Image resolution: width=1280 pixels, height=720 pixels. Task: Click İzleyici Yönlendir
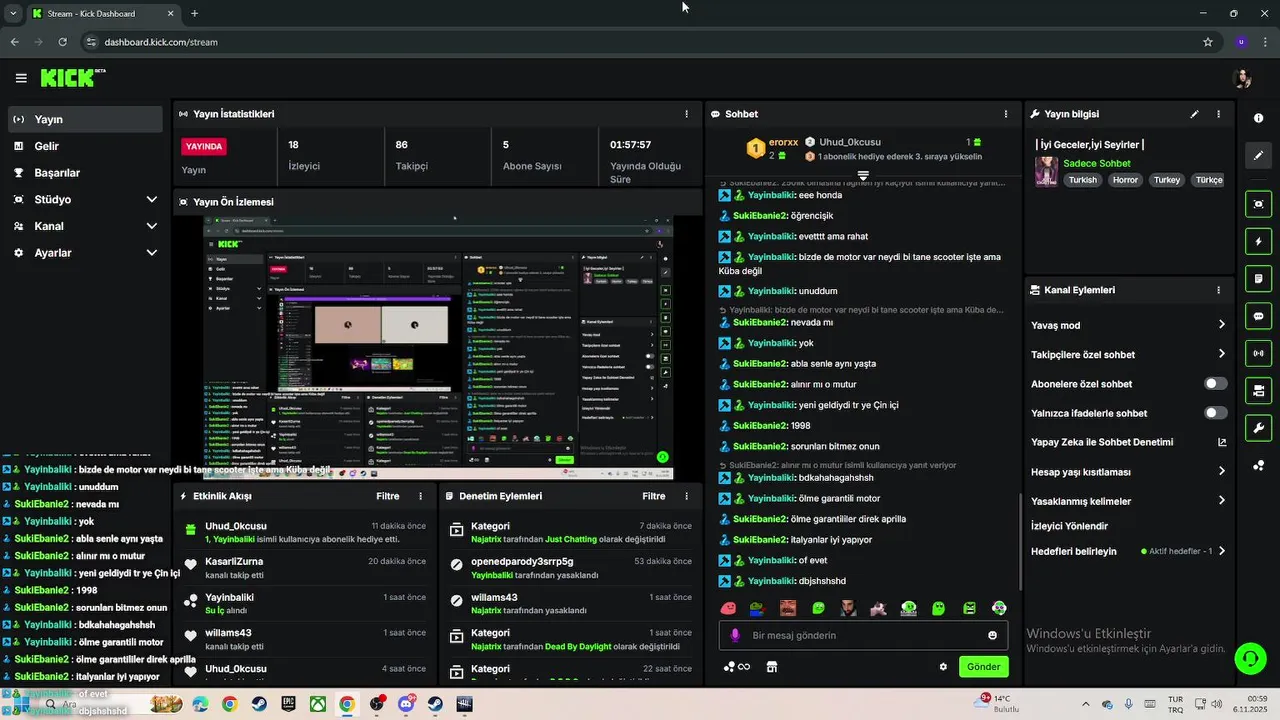point(1069,526)
